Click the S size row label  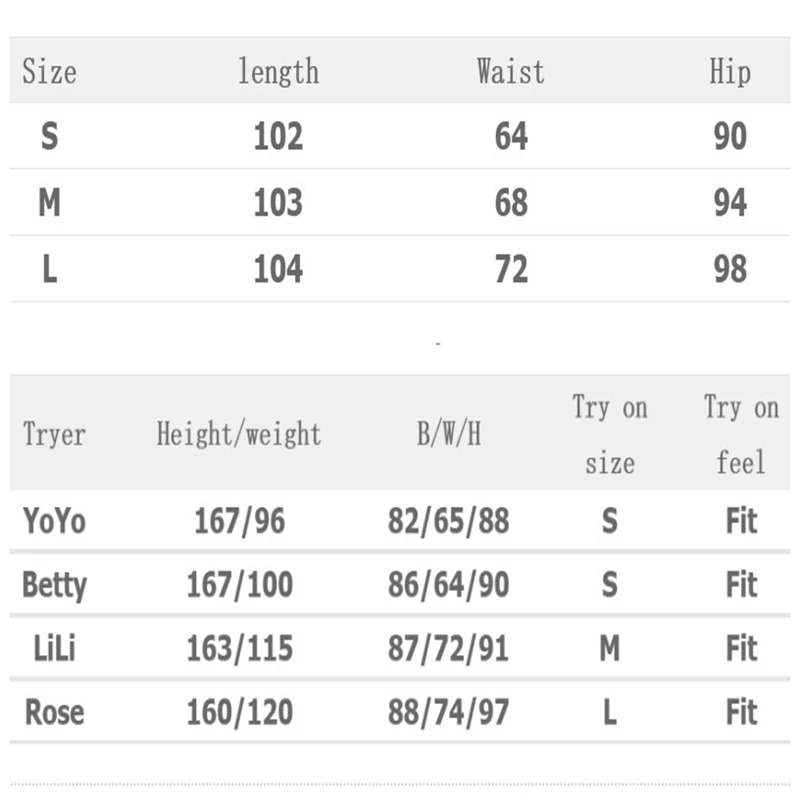[49, 136]
